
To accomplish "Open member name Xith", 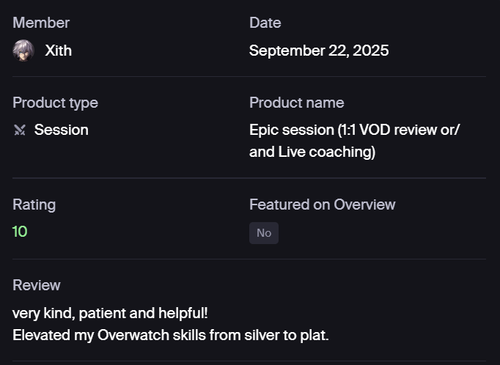I will click(x=58, y=51).
